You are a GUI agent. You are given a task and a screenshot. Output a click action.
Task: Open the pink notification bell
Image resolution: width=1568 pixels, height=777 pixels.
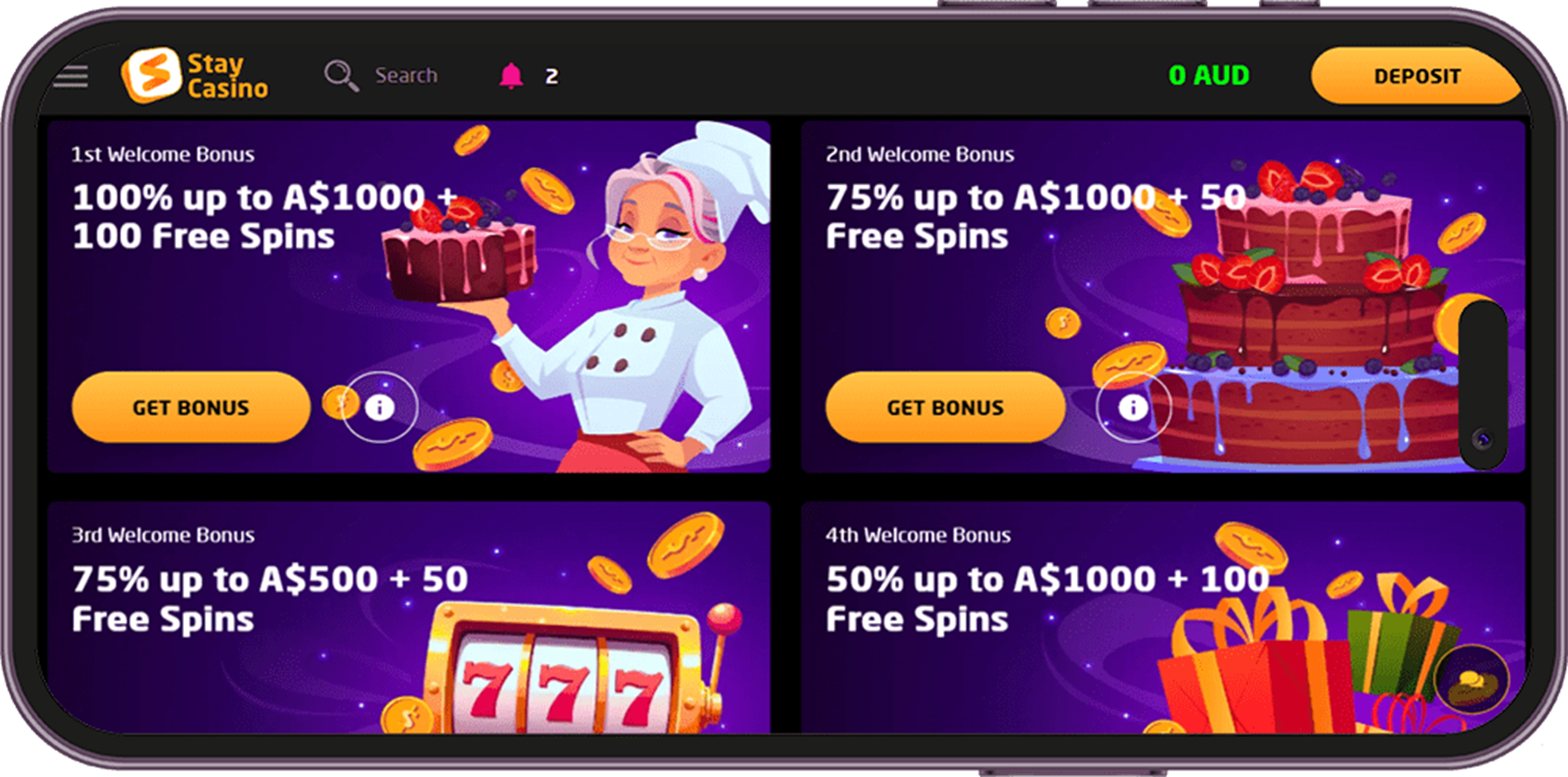coord(511,76)
